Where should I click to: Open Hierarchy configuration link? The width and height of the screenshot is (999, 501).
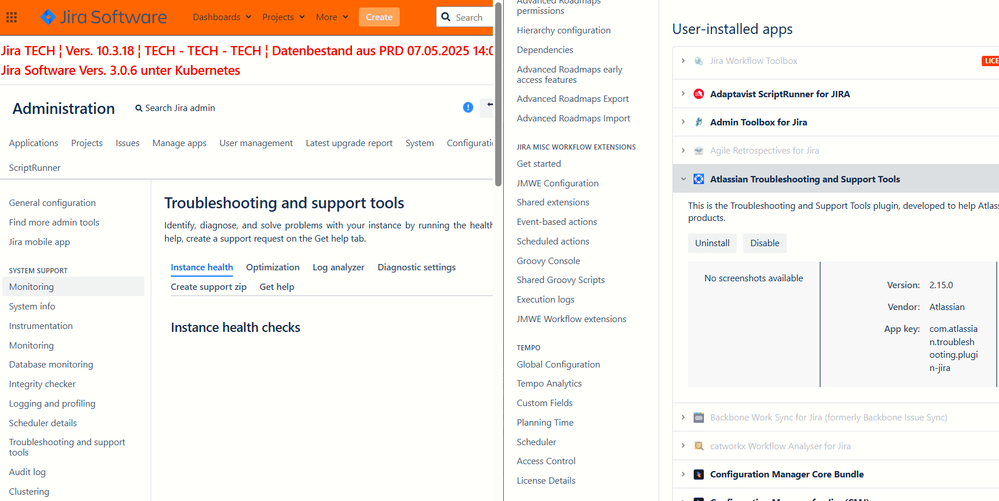tap(564, 30)
